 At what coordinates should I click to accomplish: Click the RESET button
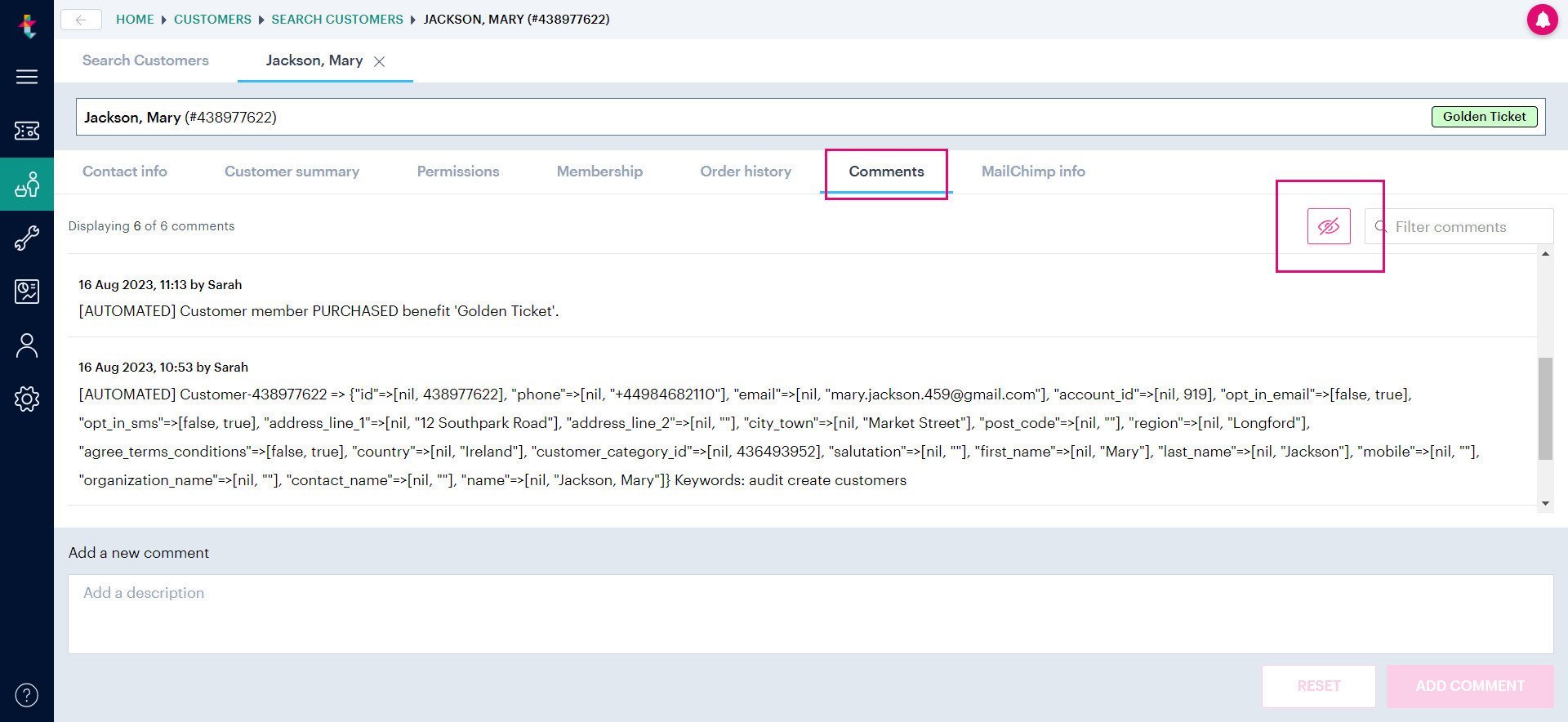point(1319,686)
